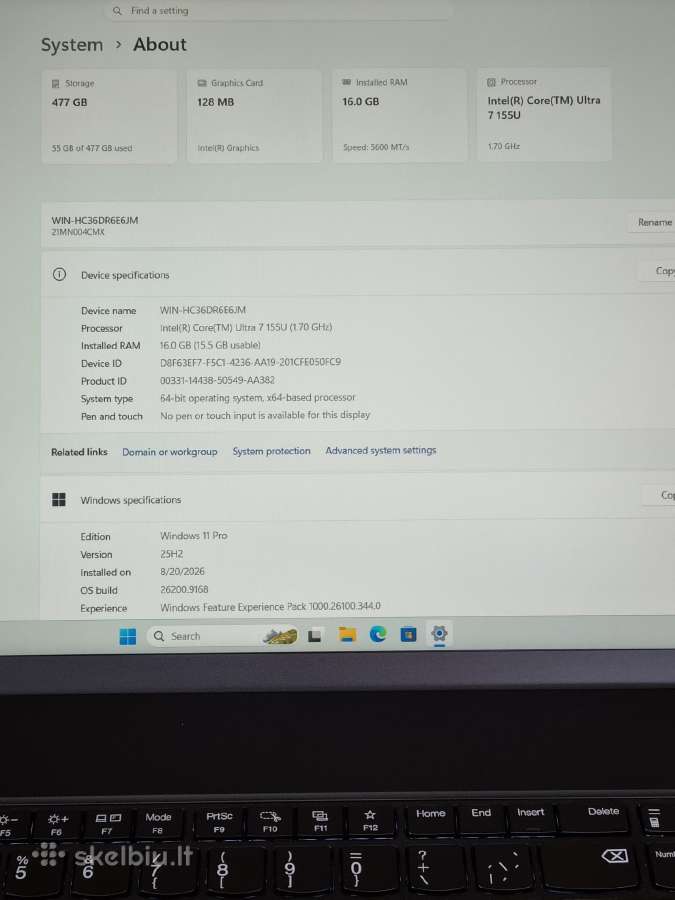Click the Windows specifications logo icon
Screen dimensions: 675x900
[x=59, y=499]
